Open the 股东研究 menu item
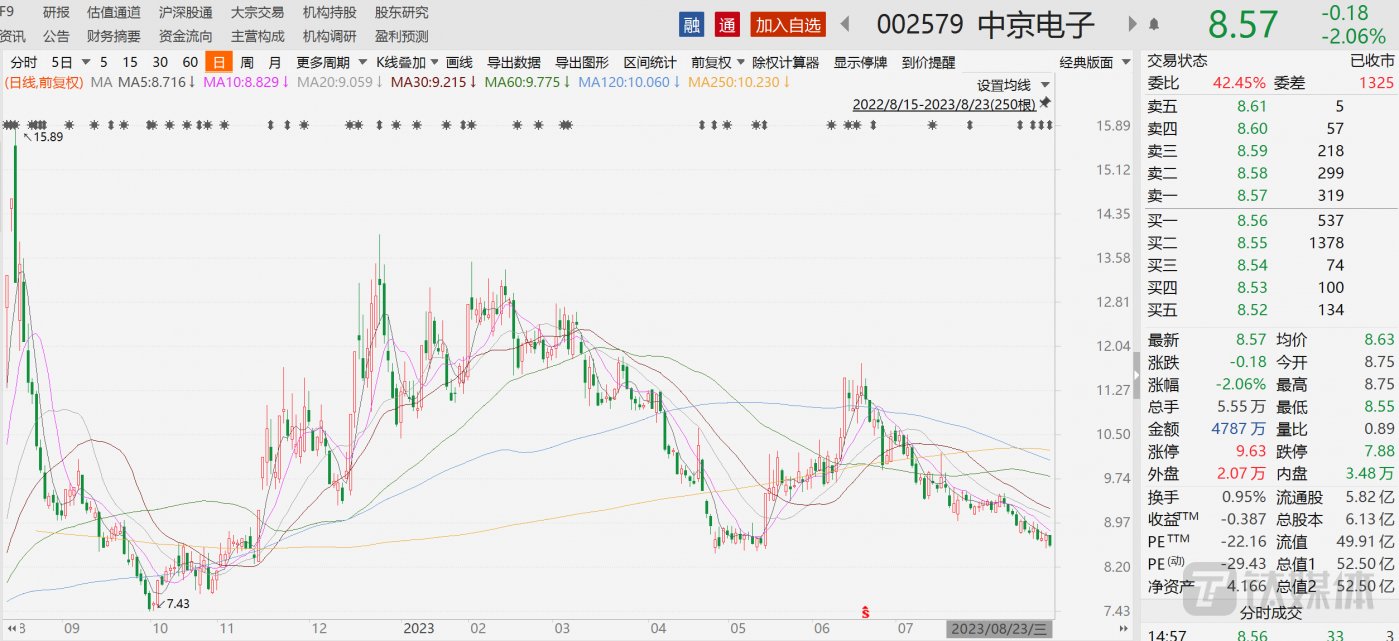1399x641 pixels. 402,12
